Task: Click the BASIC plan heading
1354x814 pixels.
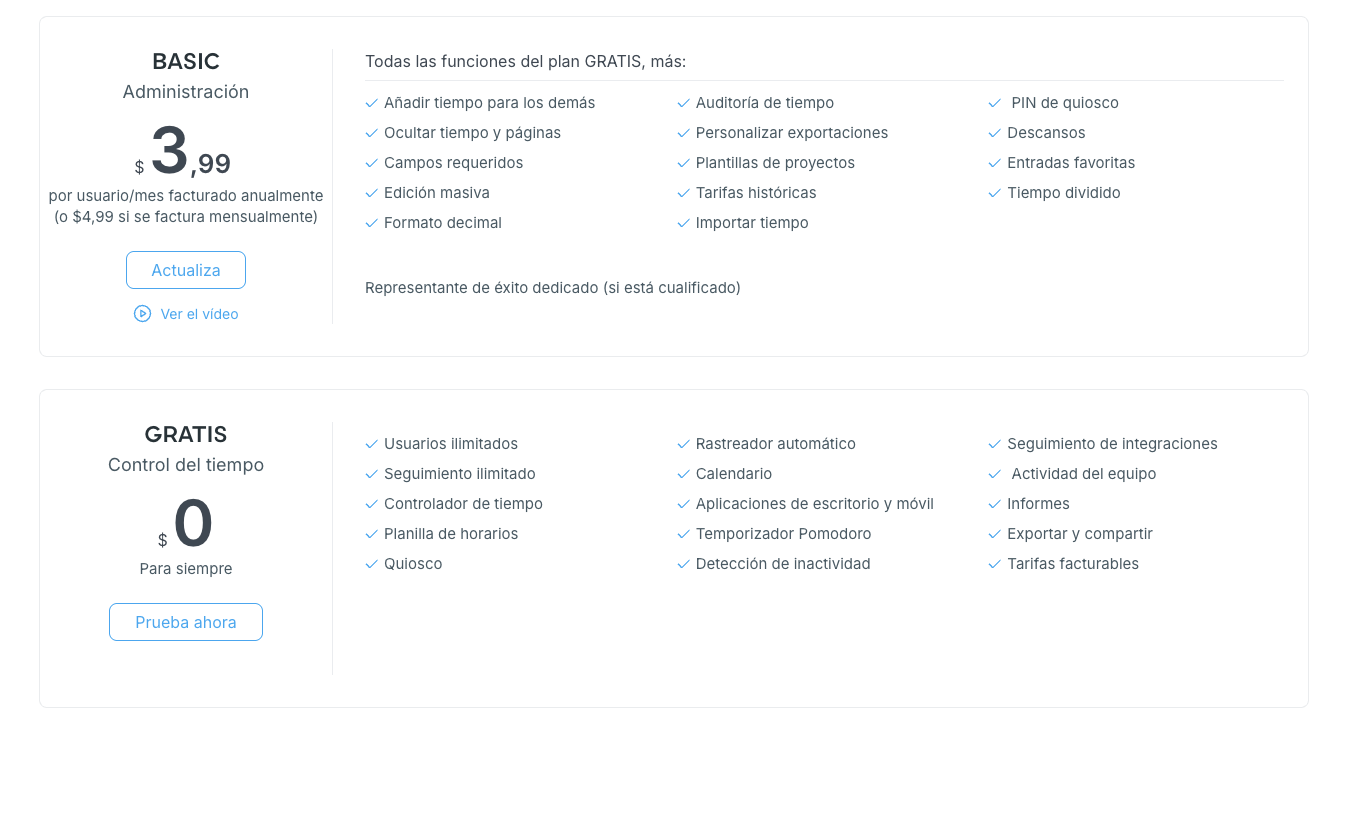Action: coord(186,61)
